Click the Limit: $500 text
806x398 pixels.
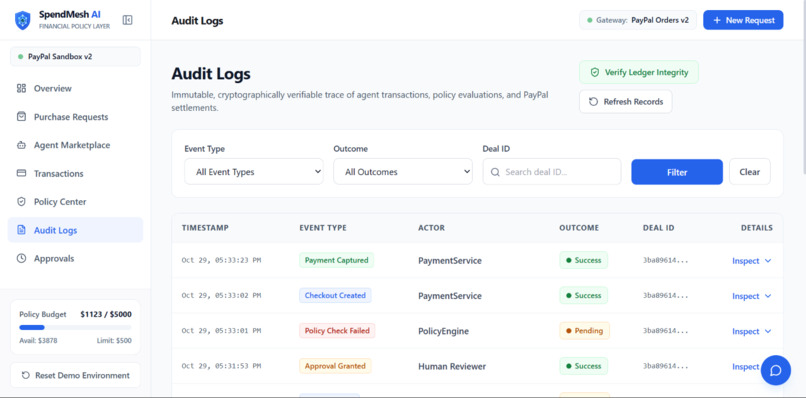point(114,340)
